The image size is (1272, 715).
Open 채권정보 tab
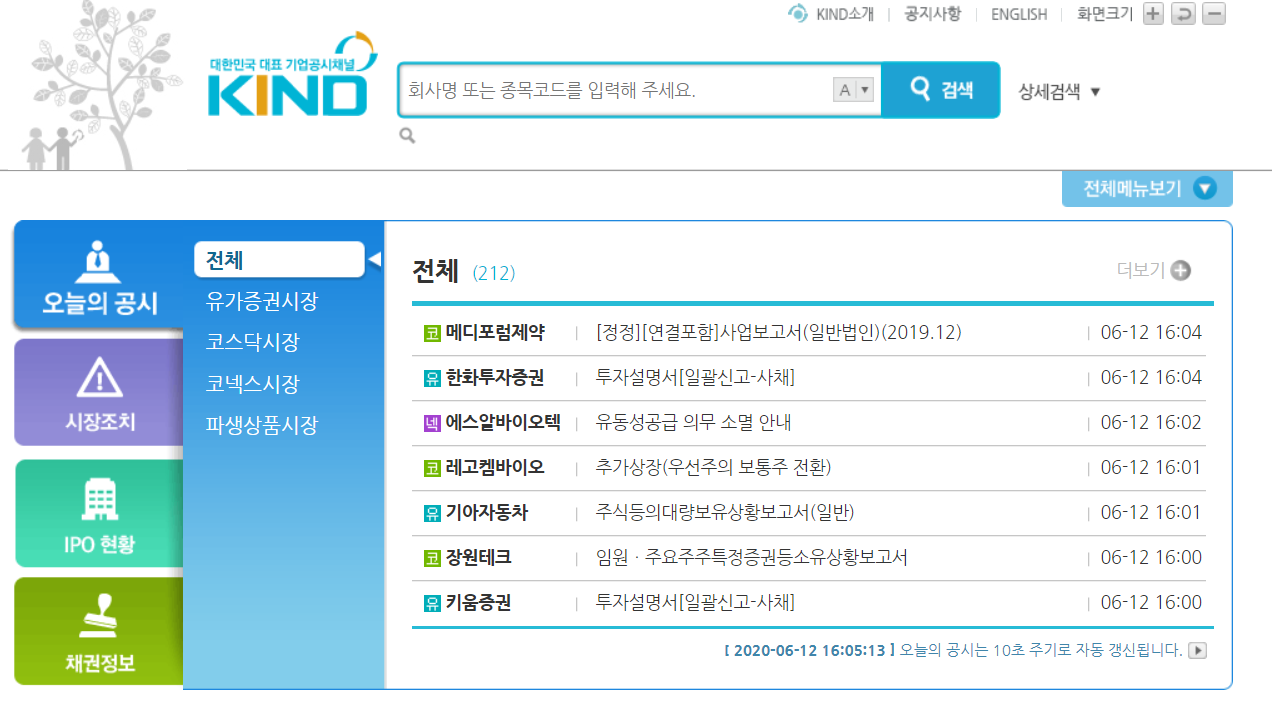pos(99,632)
